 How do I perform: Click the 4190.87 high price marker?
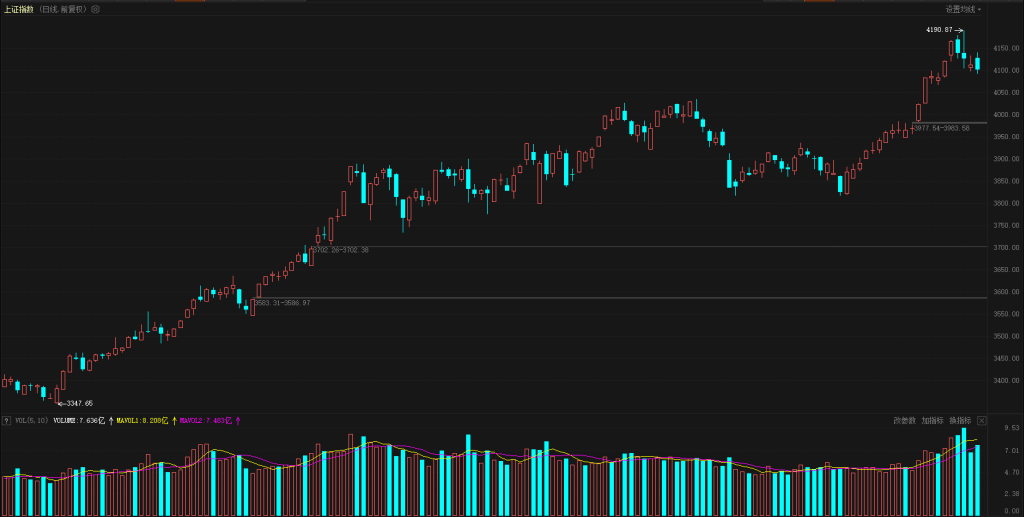click(x=939, y=30)
